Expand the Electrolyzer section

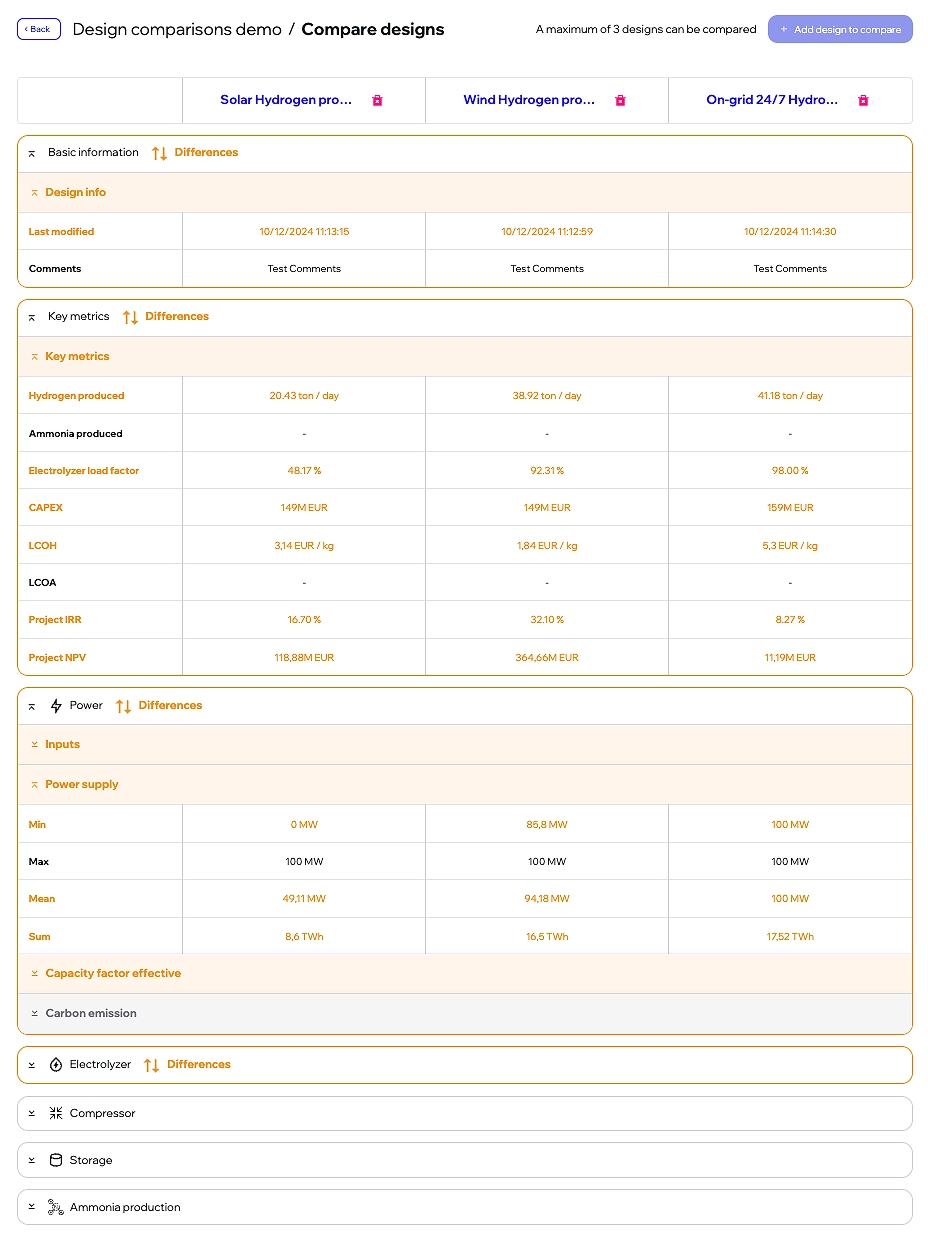tap(32, 1065)
